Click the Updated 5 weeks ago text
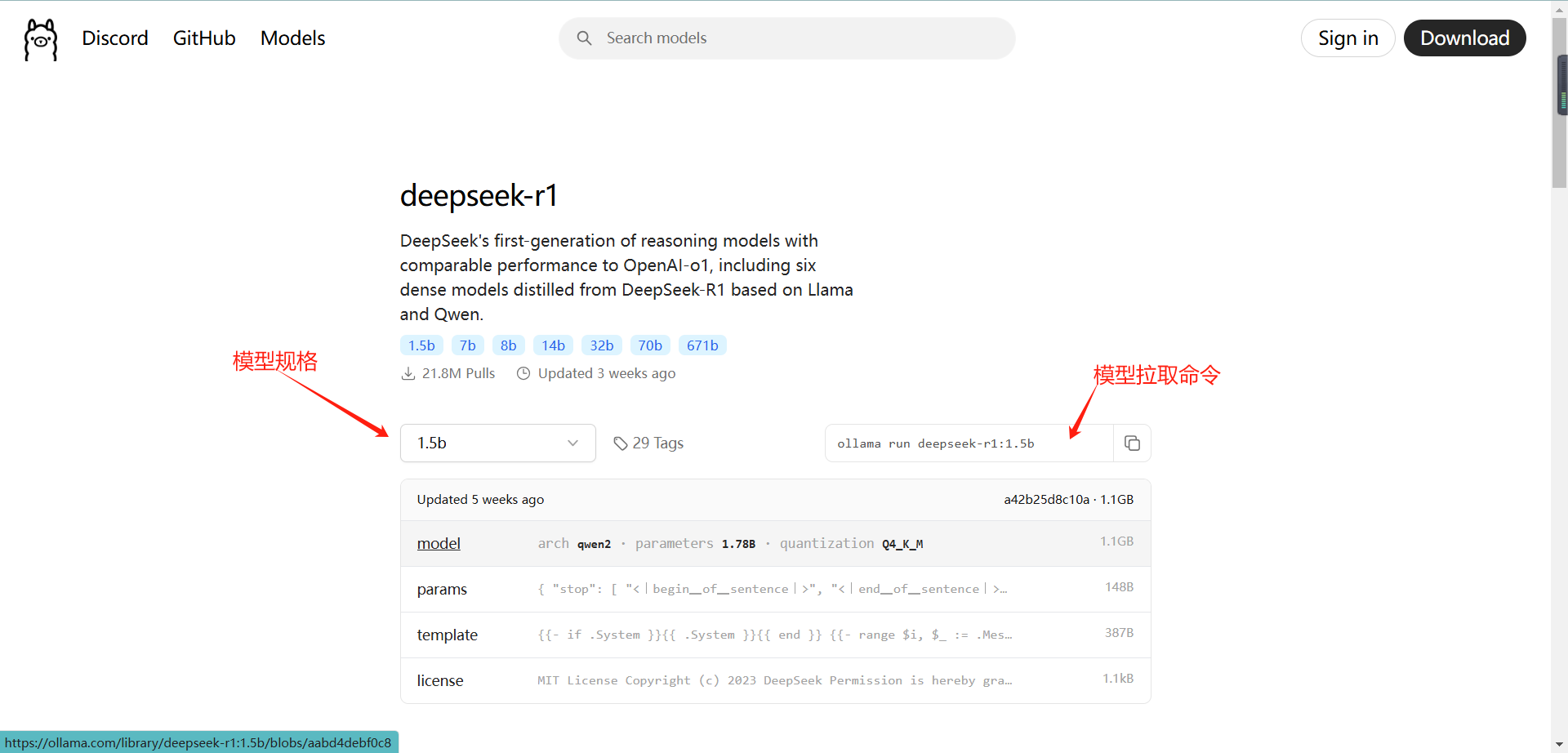Viewport: 1568px width, 753px height. (480, 500)
